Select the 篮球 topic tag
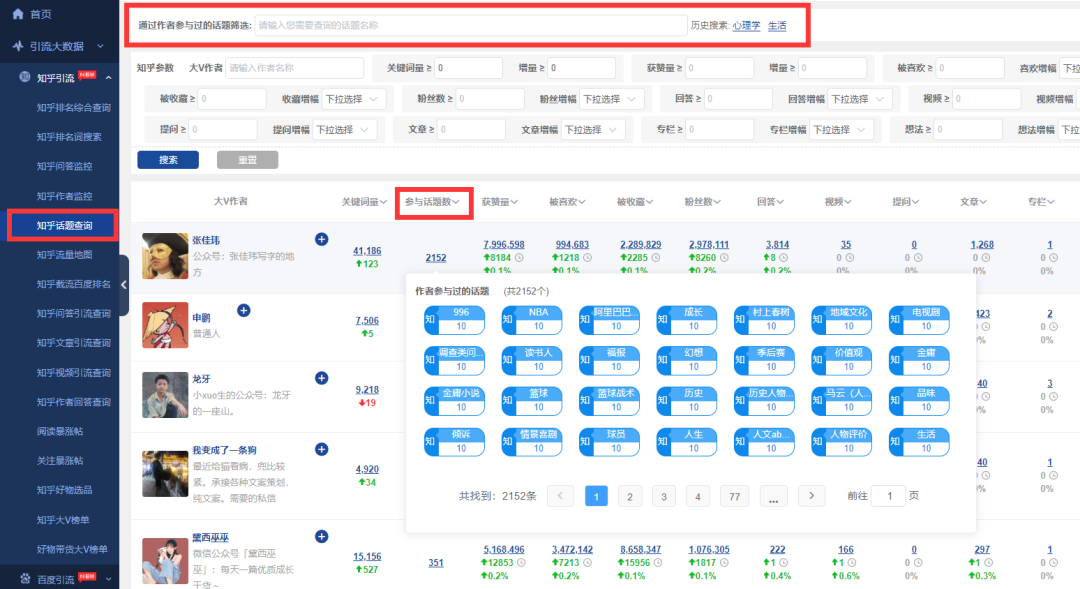This screenshot has width=1080, height=589. 532,401
